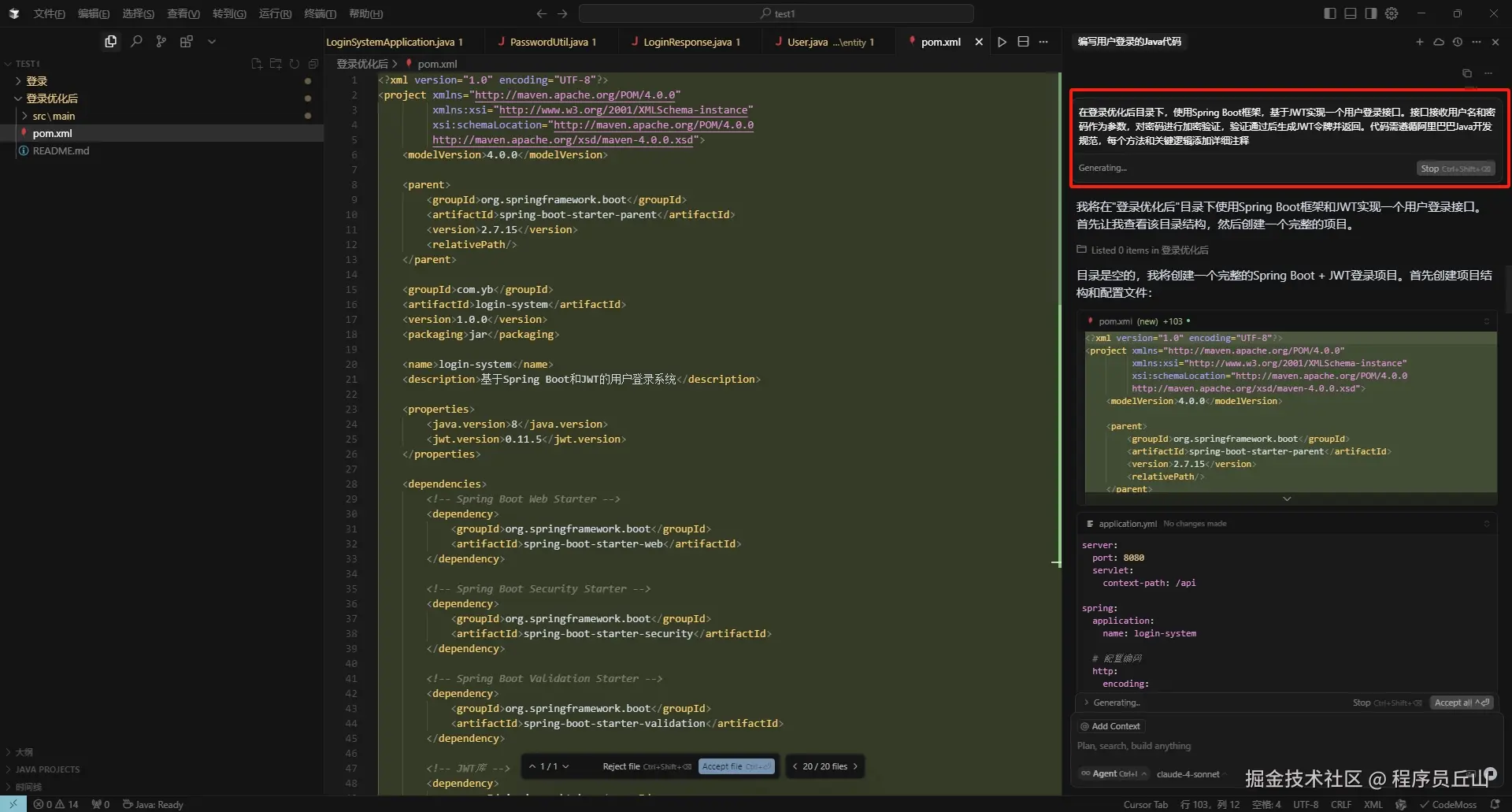Image resolution: width=1512 pixels, height=812 pixels.
Task: Change CRLF line ending setting
Action: [1341, 804]
